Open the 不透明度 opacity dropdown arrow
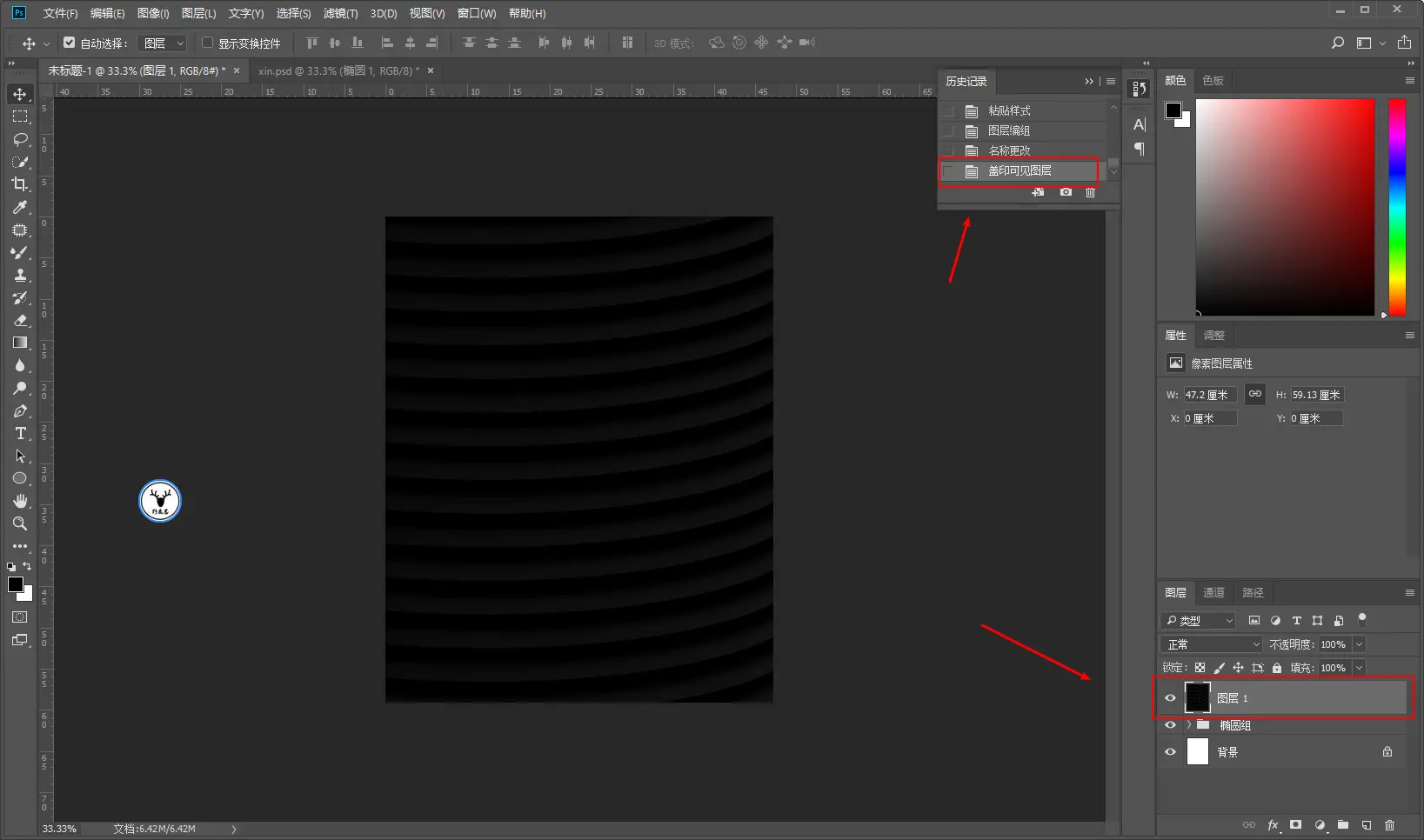 click(1359, 644)
